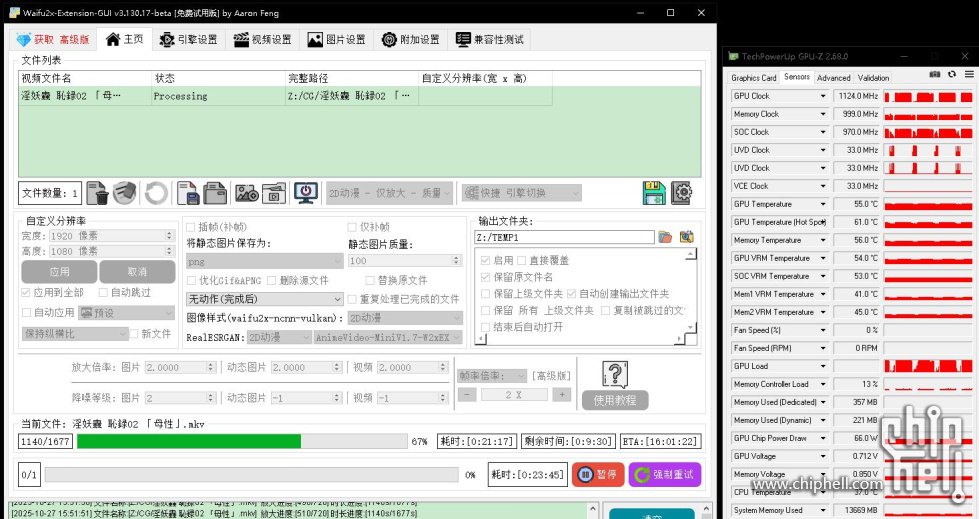Open the output folder browse icon
Screen dimensions: 979x519
click(x=665, y=237)
